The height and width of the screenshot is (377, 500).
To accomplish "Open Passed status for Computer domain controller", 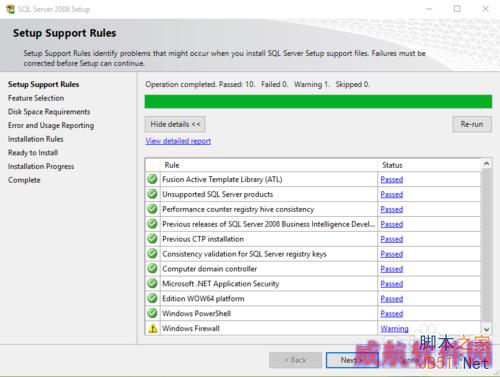I will click(x=392, y=269).
